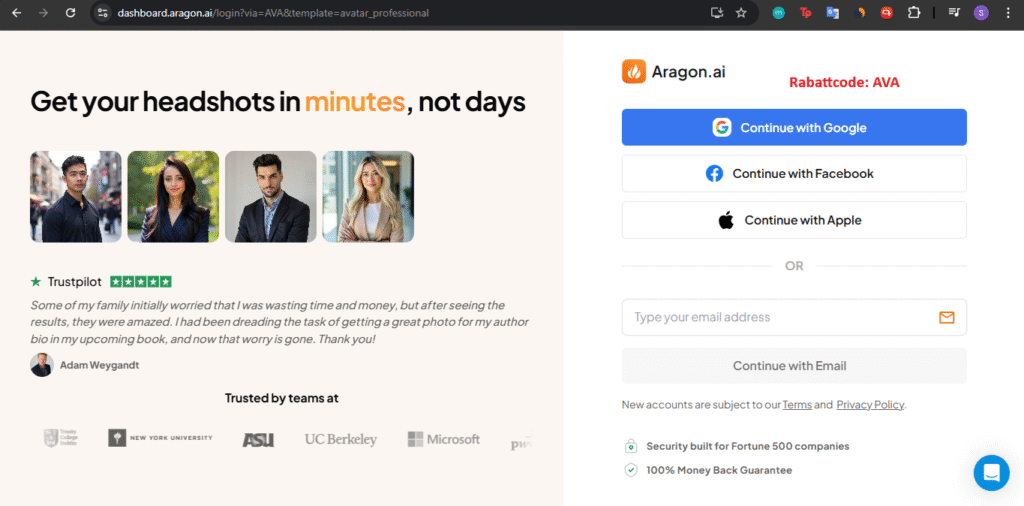Open the red circular recorder extension icon
Viewport: 1024px width, 506px height.
886,12
